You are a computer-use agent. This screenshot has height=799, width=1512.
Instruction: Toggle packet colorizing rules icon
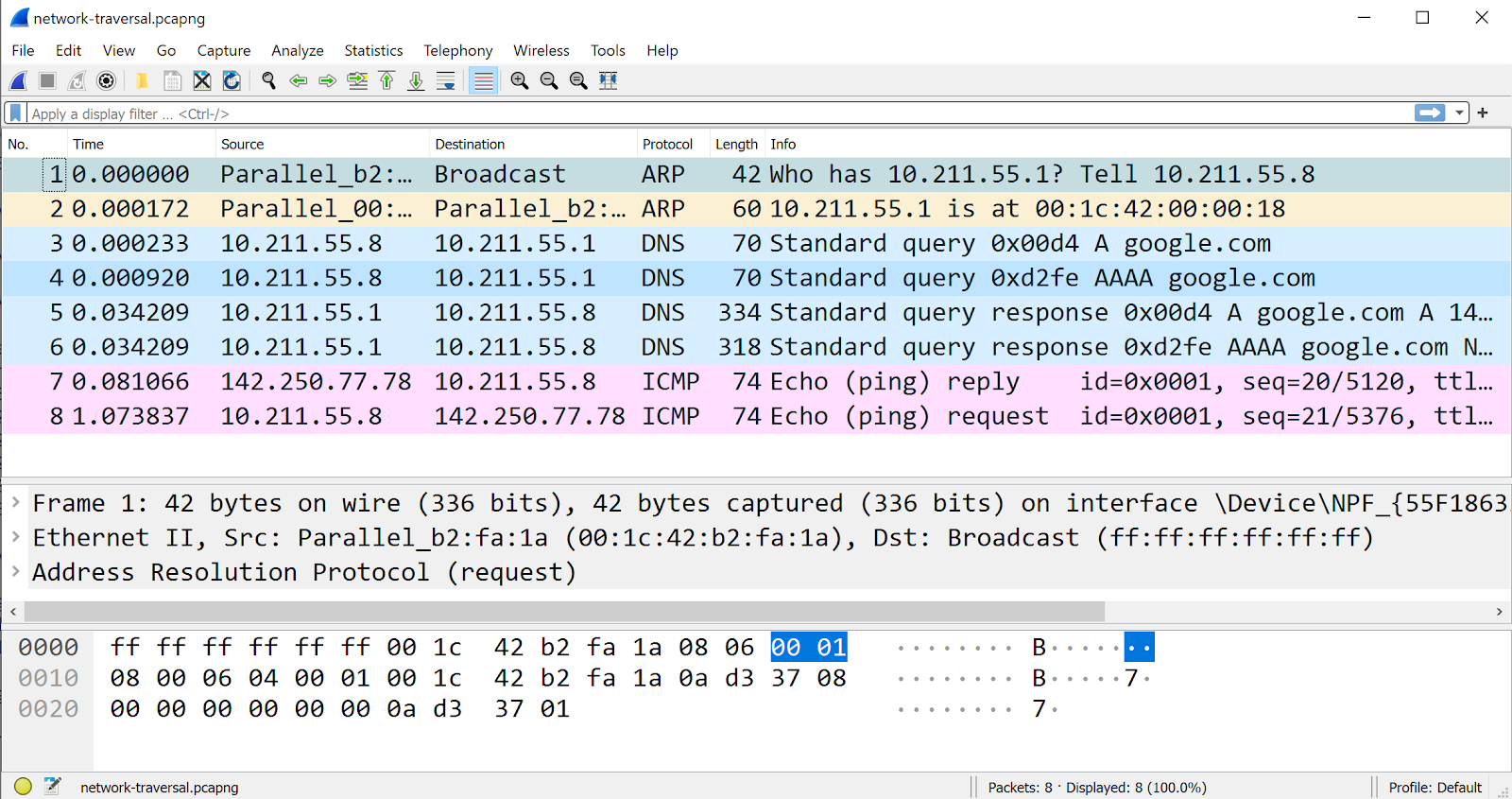483,81
